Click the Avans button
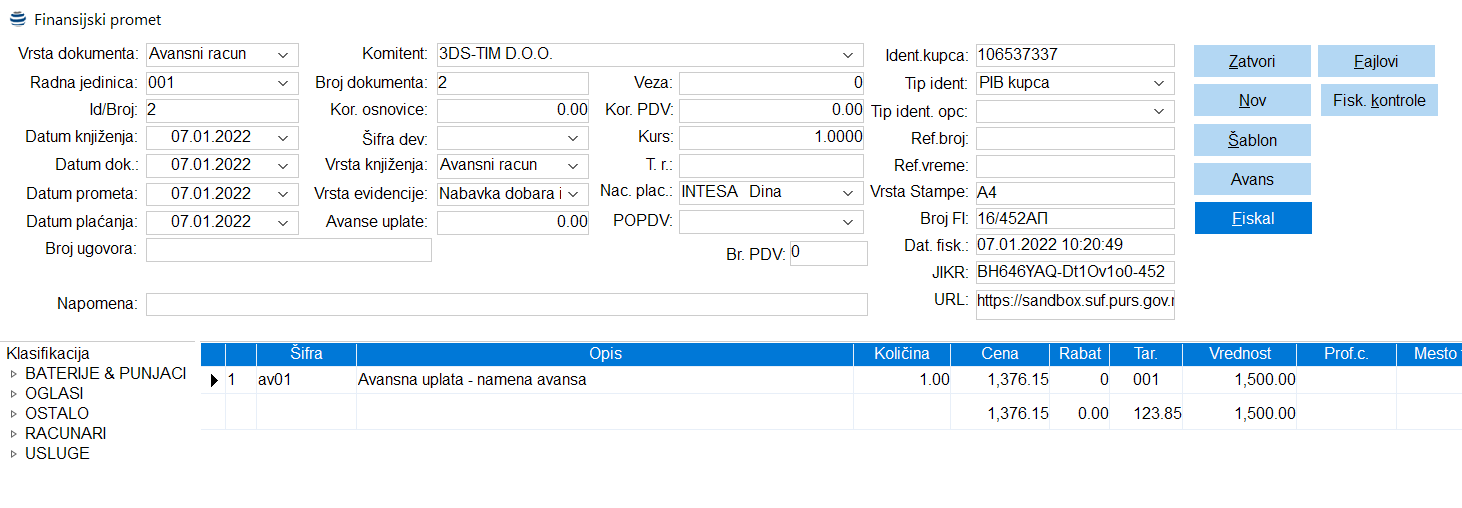The width and height of the screenshot is (1462, 508). pos(1252,179)
